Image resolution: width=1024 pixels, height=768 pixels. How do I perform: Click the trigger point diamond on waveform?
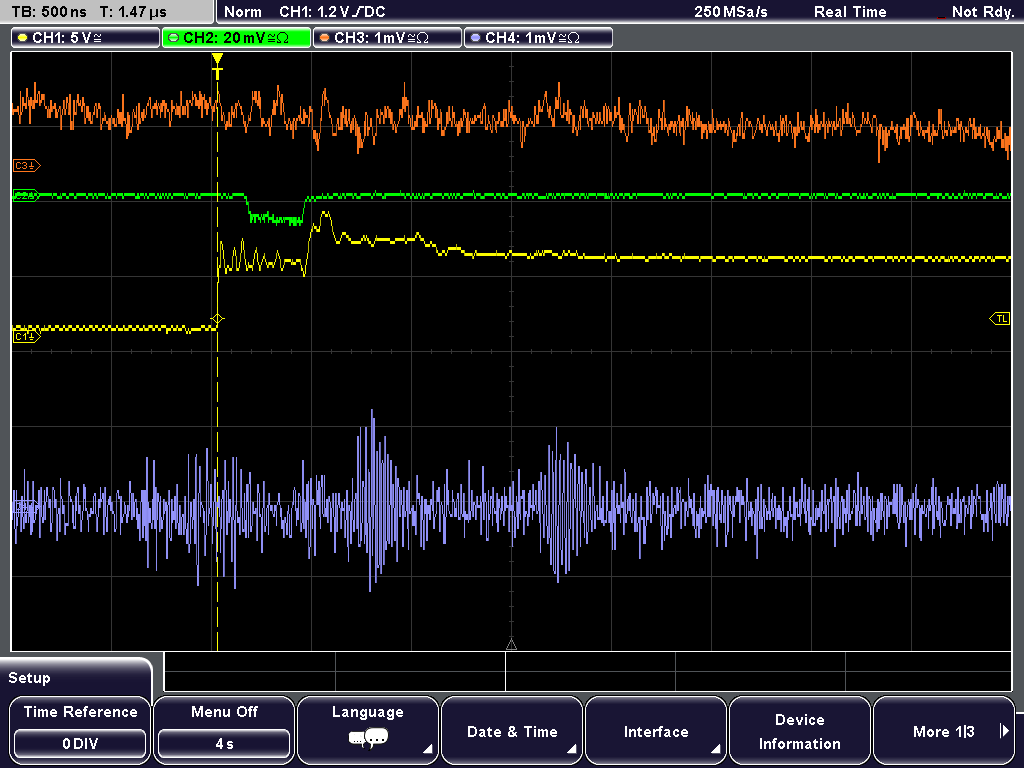[x=217, y=319]
